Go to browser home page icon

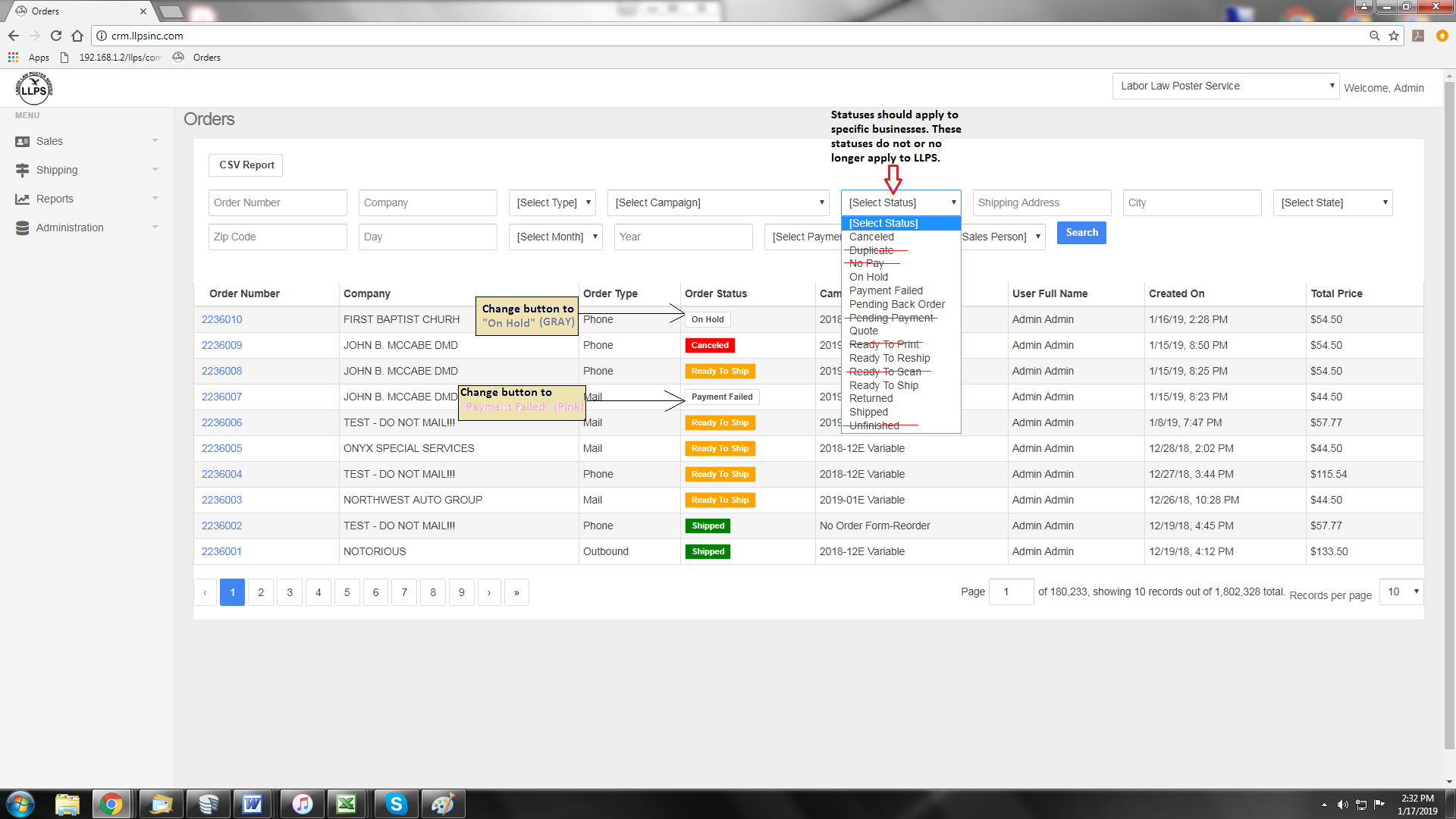[77, 36]
